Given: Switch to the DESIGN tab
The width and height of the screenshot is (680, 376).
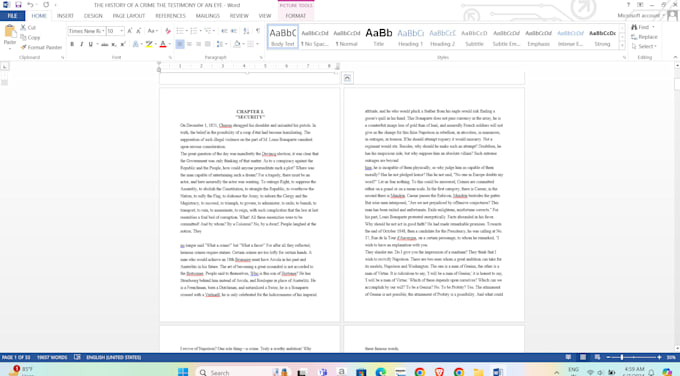Looking at the screenshot, I should tap(93, 16).
